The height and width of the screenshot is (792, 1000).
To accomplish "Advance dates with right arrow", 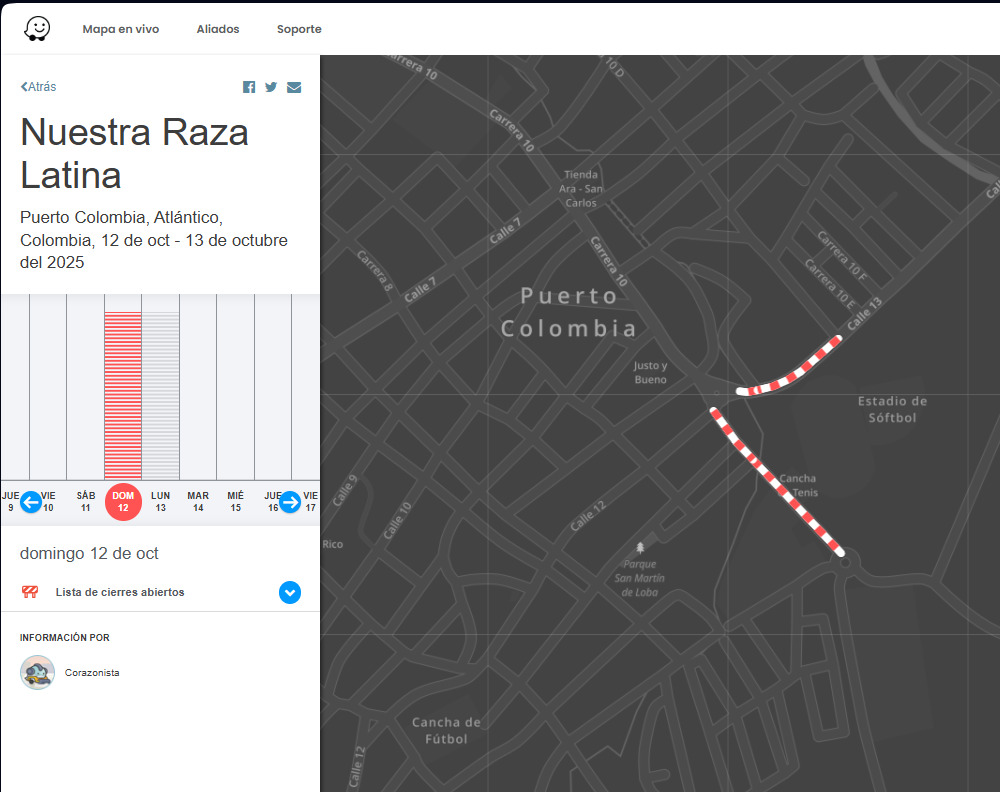I will point(290,502).
